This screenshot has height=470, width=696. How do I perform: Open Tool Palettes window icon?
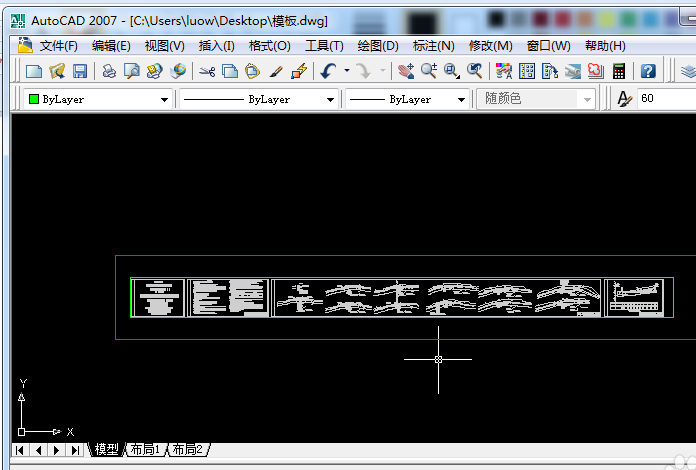coord(550,71)
